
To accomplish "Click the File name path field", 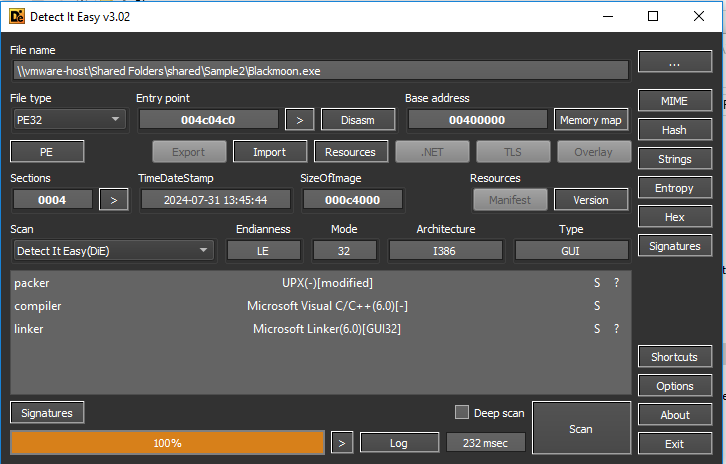I will point(320,71).
